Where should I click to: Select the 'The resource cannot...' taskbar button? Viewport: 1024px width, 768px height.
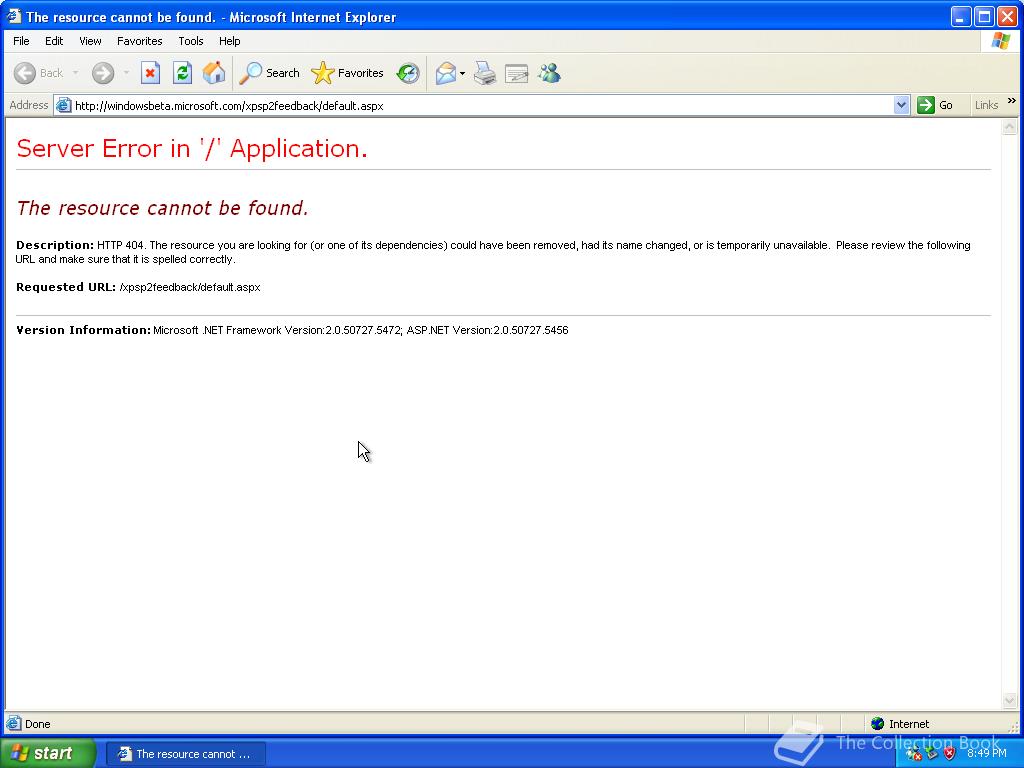click(x=185, y=754)
